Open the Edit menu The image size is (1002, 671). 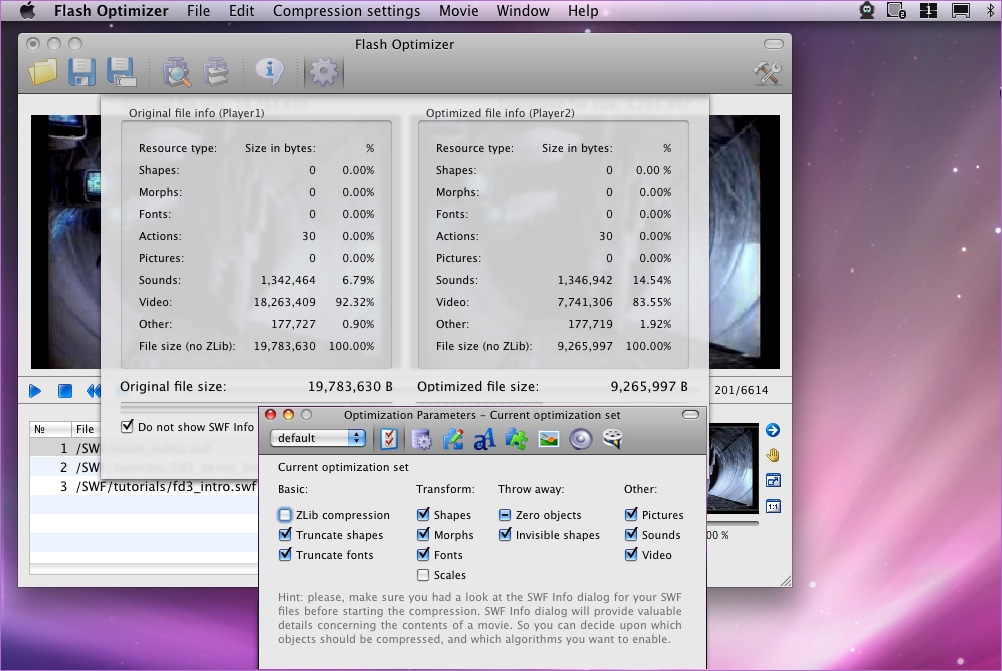242,11
